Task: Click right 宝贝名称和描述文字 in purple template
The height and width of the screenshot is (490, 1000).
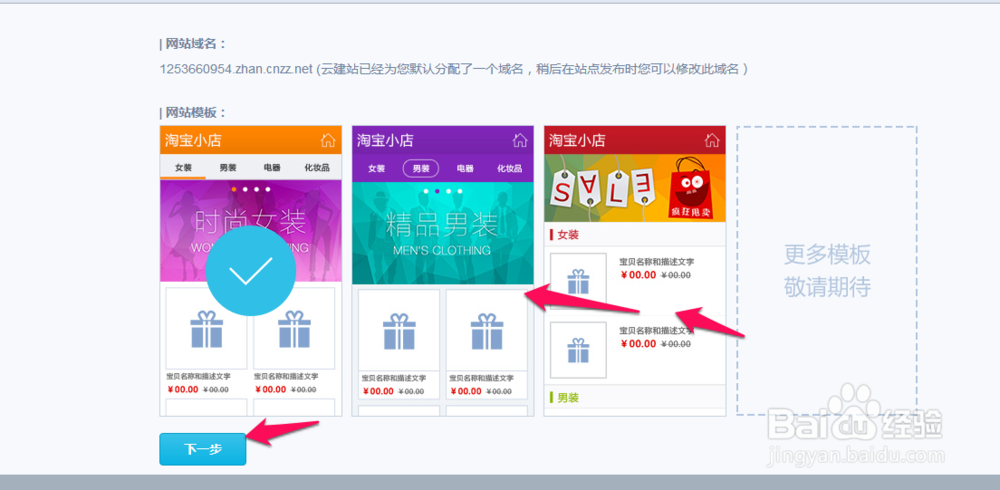Action: pyautogui.click(x=482, y=378)
